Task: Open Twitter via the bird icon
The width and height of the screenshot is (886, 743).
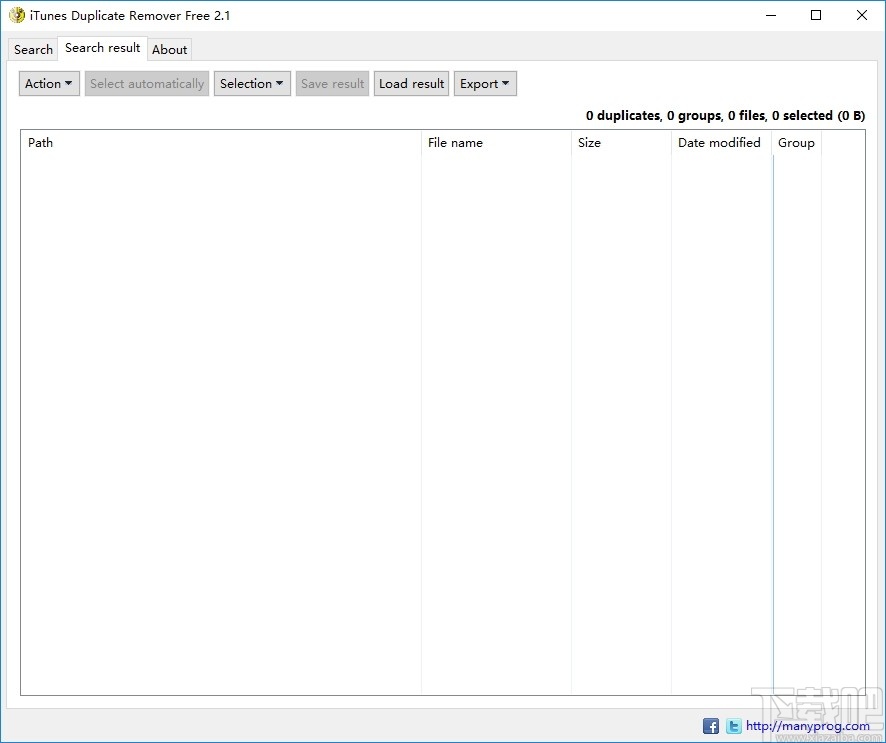Action: coord(733,726)
